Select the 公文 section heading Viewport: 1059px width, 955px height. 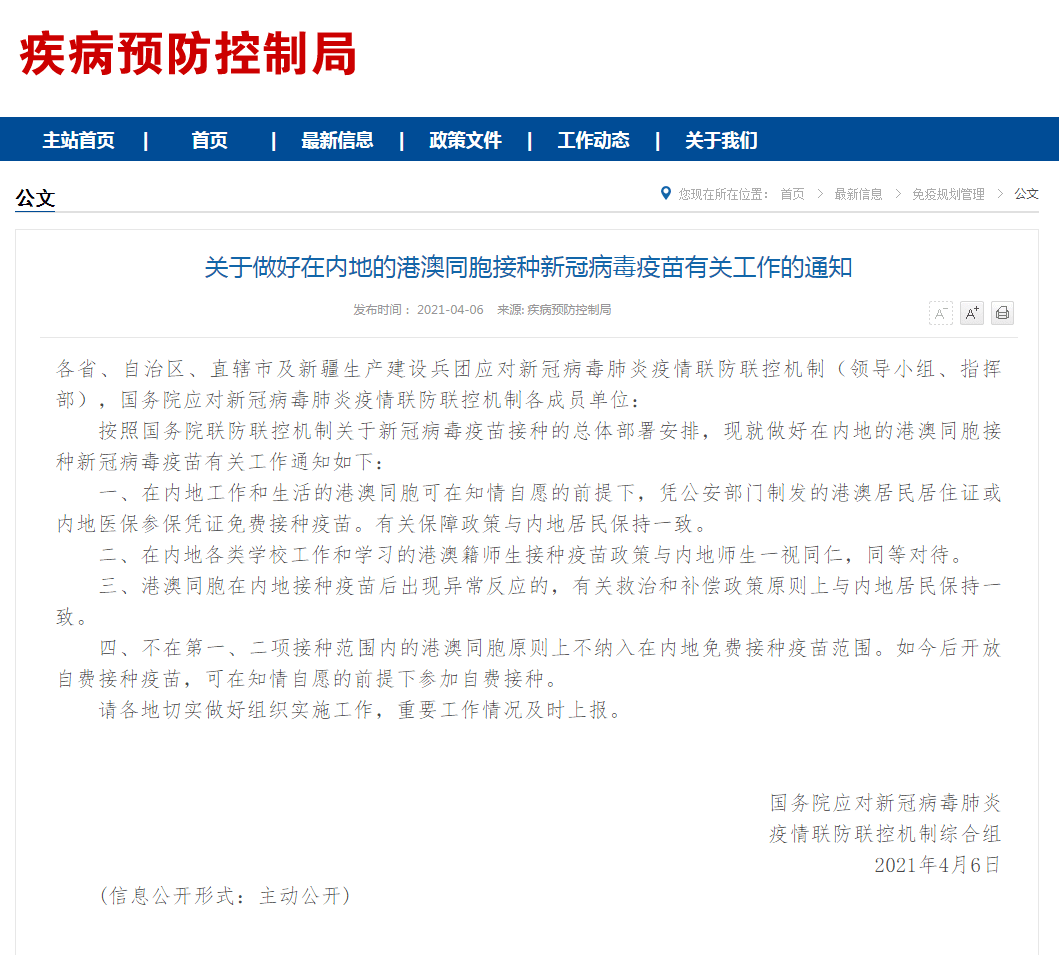coord(35,198)
